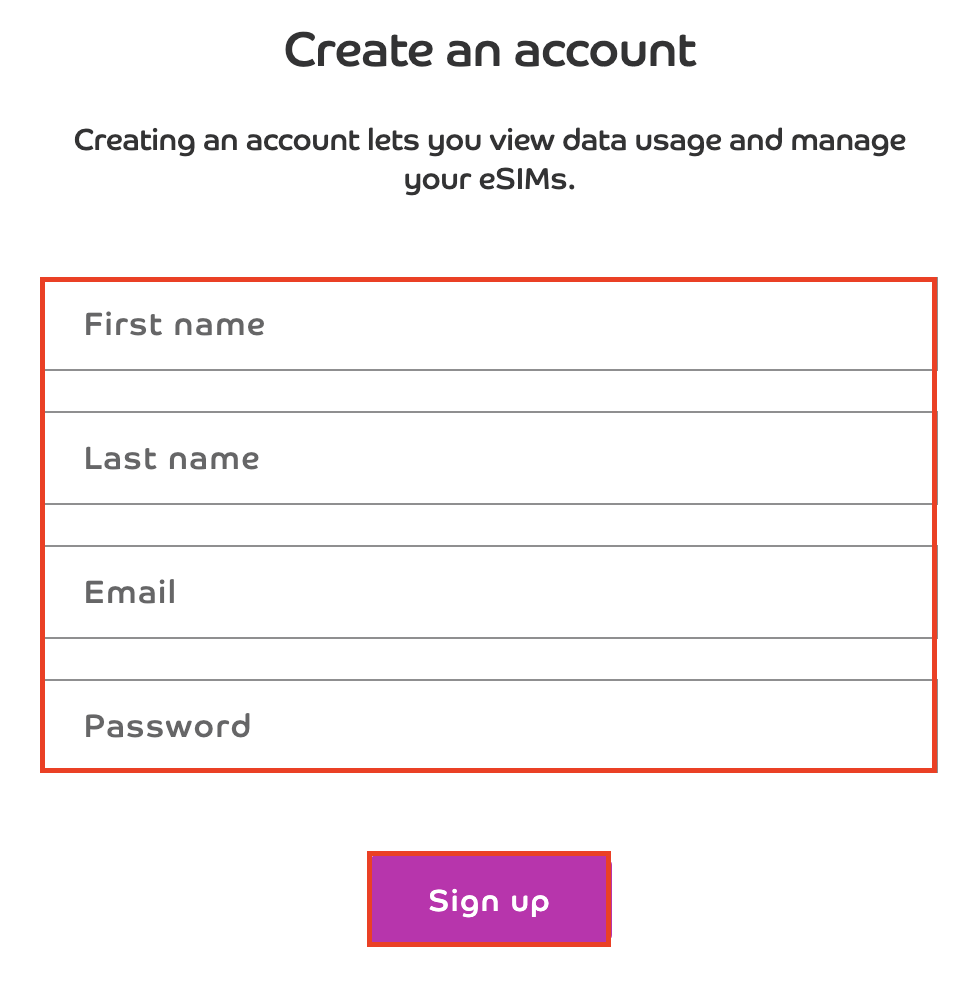The image size is (978, 984).
Task: Focus the Password text box
Action: coord(488,726)
